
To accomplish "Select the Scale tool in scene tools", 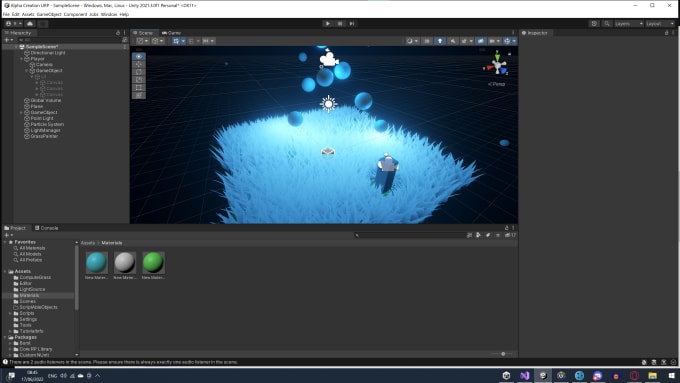I will coord(139,80).
